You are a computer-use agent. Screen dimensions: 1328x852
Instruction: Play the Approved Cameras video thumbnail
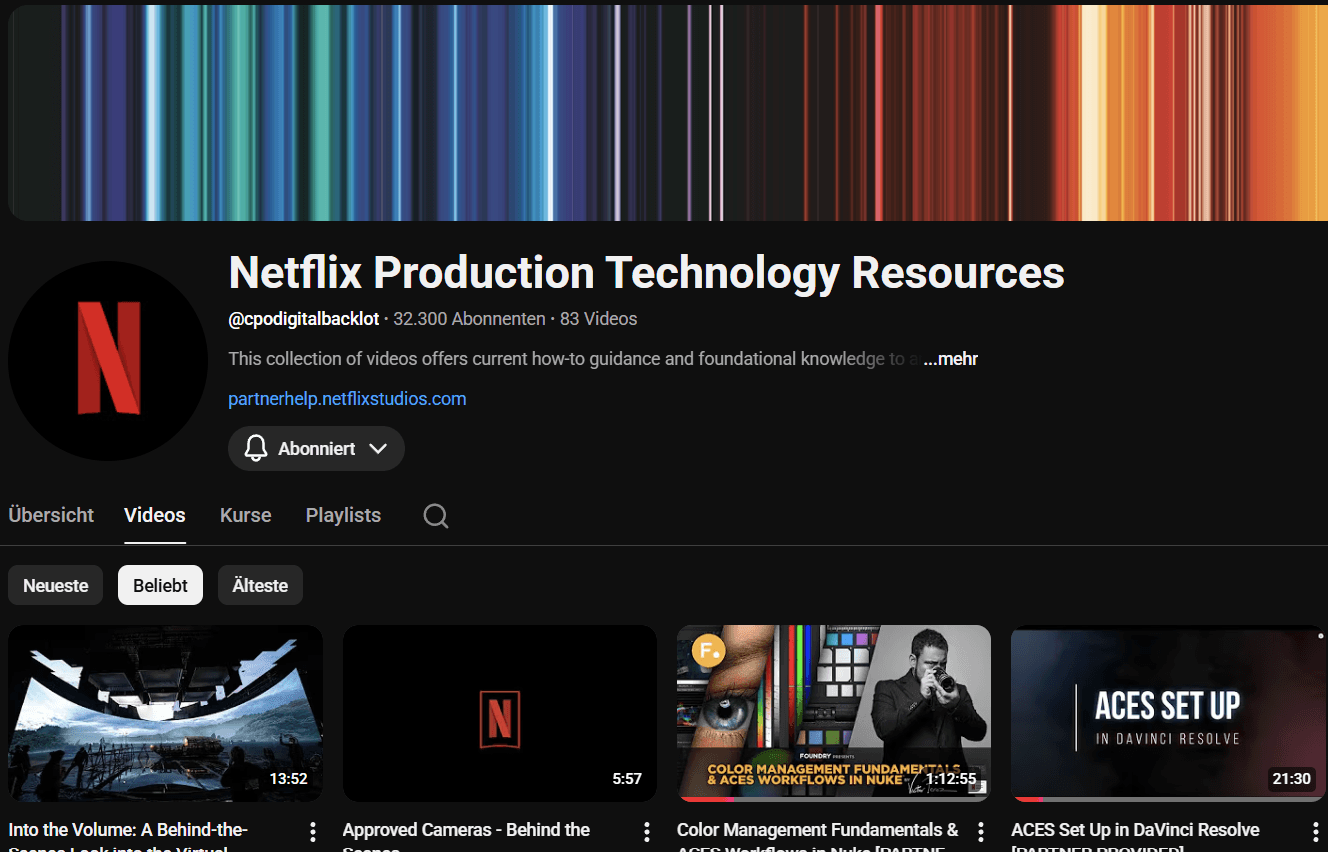click(x=500, y=713)
